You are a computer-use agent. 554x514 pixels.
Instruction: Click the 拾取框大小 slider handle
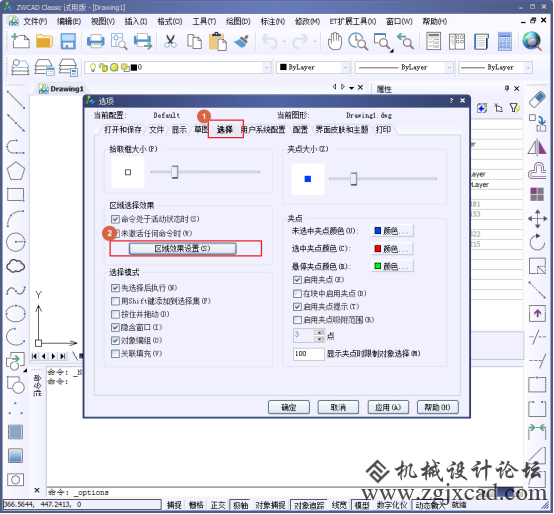tap(175, 172)
